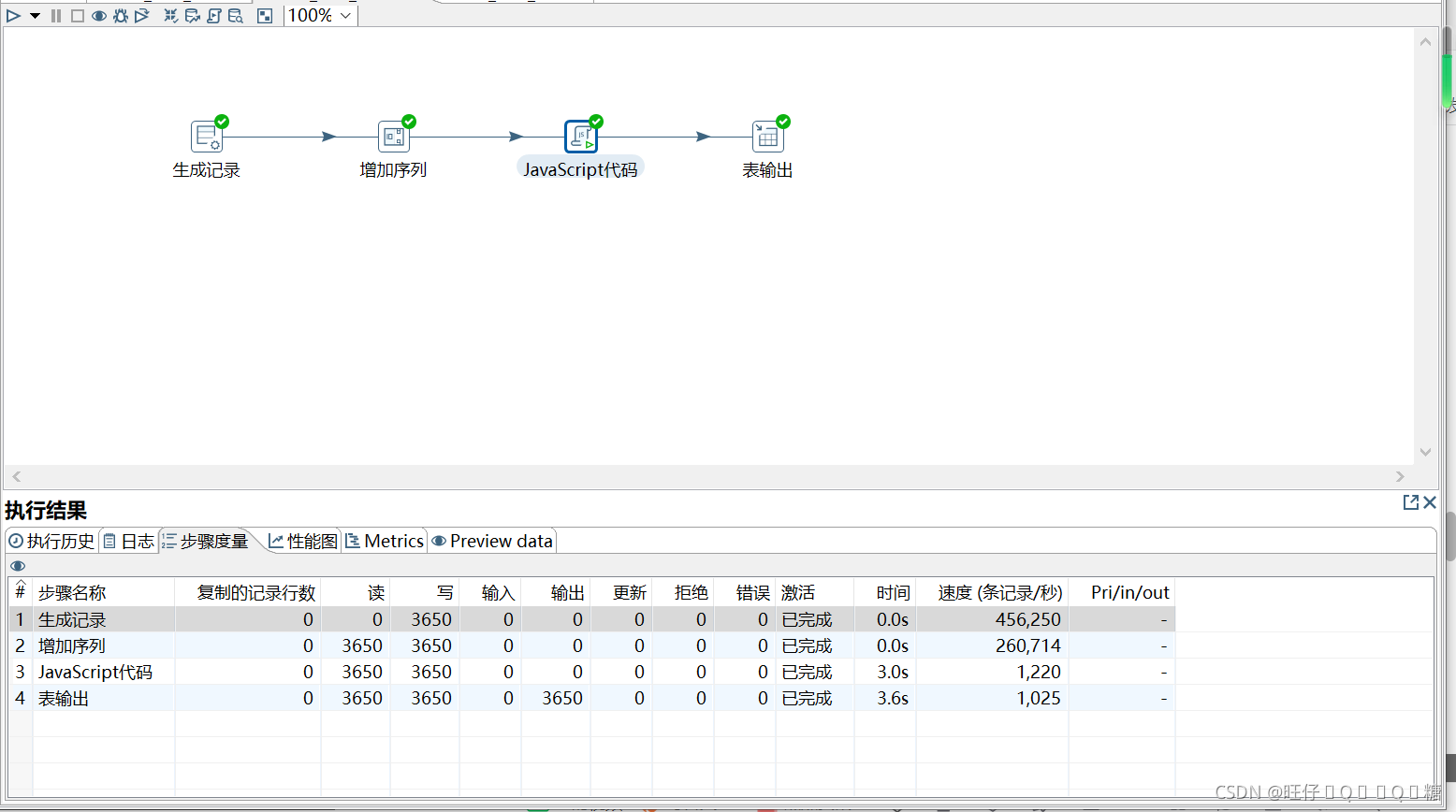
Task: Select the 增加序列 step icon
Action: pos(394,137)
